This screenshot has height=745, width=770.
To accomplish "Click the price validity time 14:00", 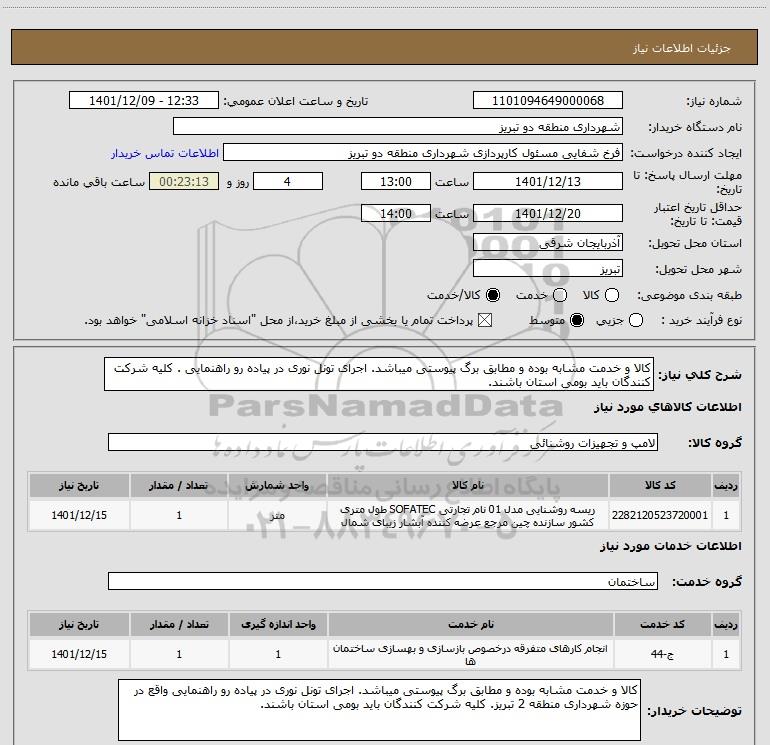I will [x=396, y=213].
